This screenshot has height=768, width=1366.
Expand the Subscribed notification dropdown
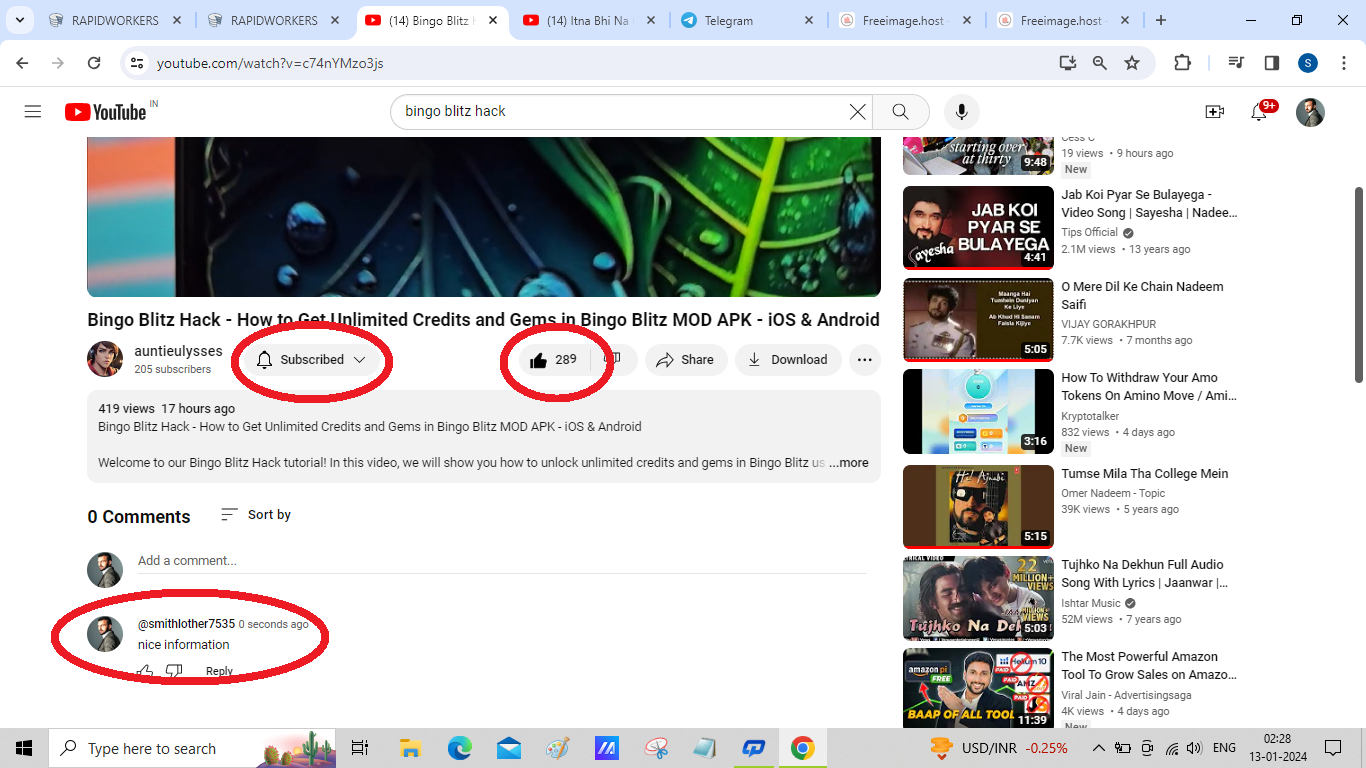coord(311,360)
